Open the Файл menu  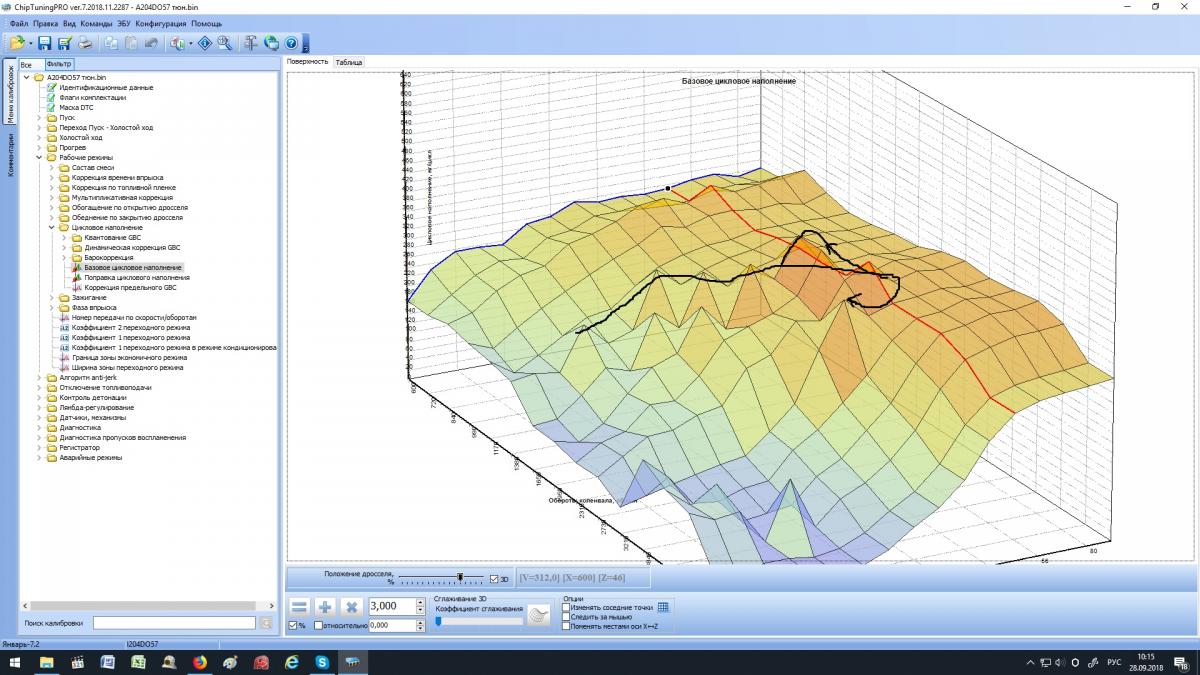pos(18,23)
